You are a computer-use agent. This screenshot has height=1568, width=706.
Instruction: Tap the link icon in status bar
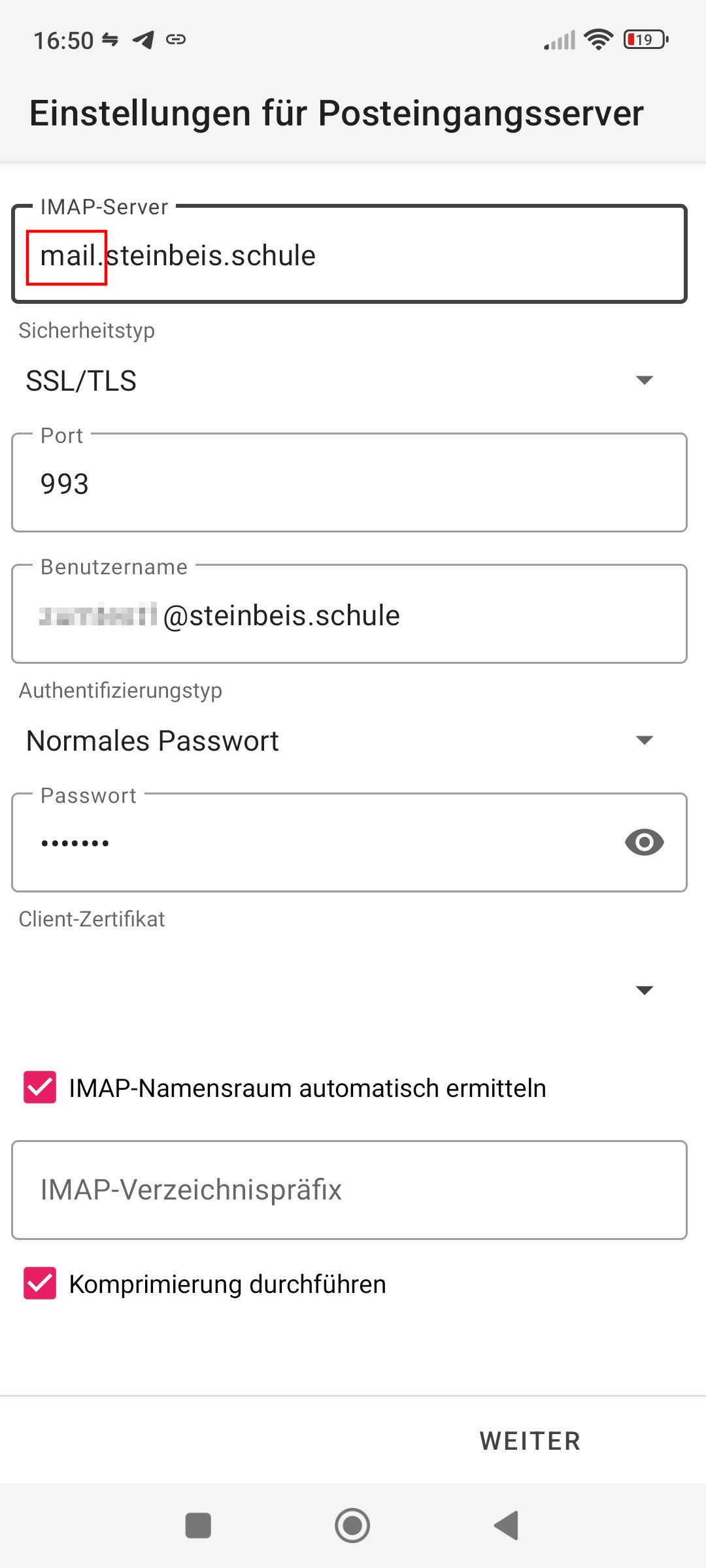click(176, 40)
